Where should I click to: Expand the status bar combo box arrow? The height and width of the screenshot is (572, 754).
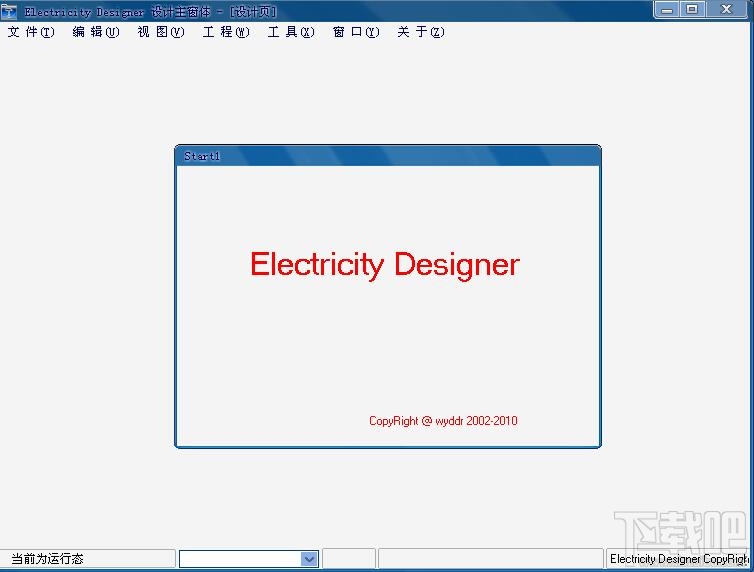[x=309, y=559]
